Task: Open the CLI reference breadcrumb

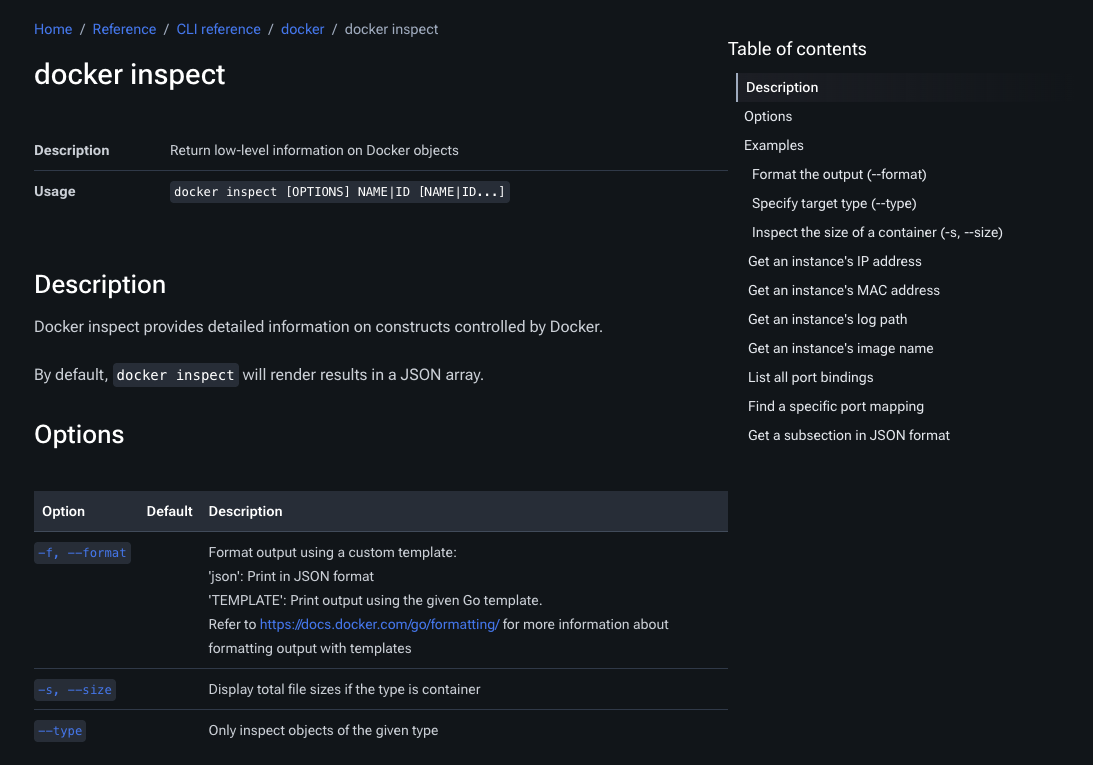Action: (x=218, y=29)
